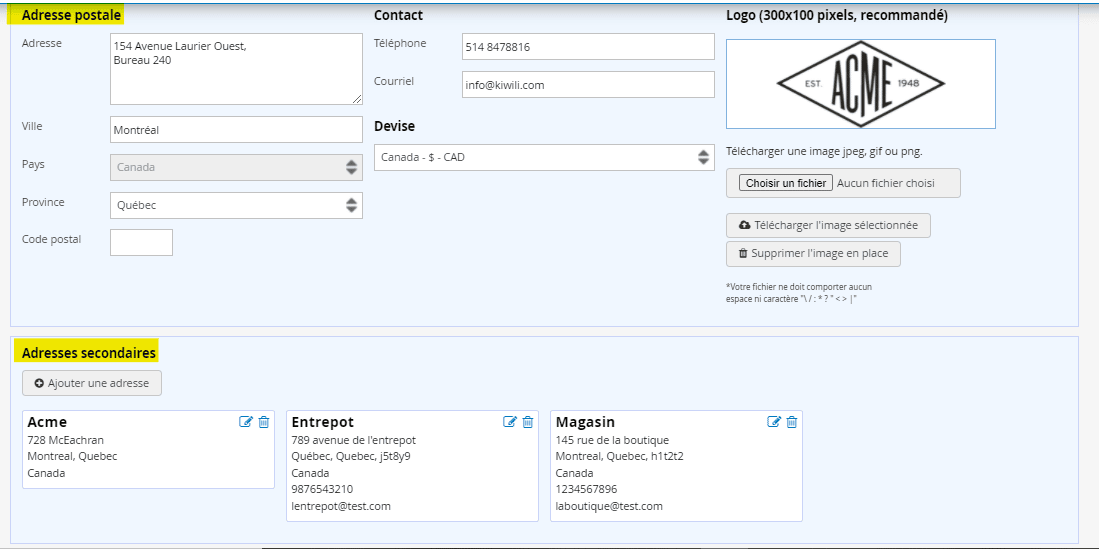Click the Téléphone field 514 8478816
The image size is (1099, 549).
[x=588, y=47]
